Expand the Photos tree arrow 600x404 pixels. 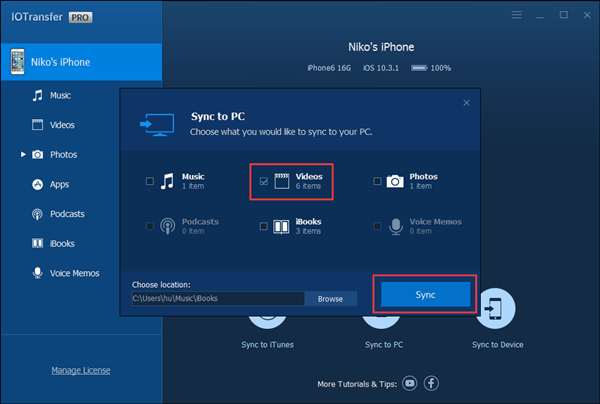click(x=23, y=155)
